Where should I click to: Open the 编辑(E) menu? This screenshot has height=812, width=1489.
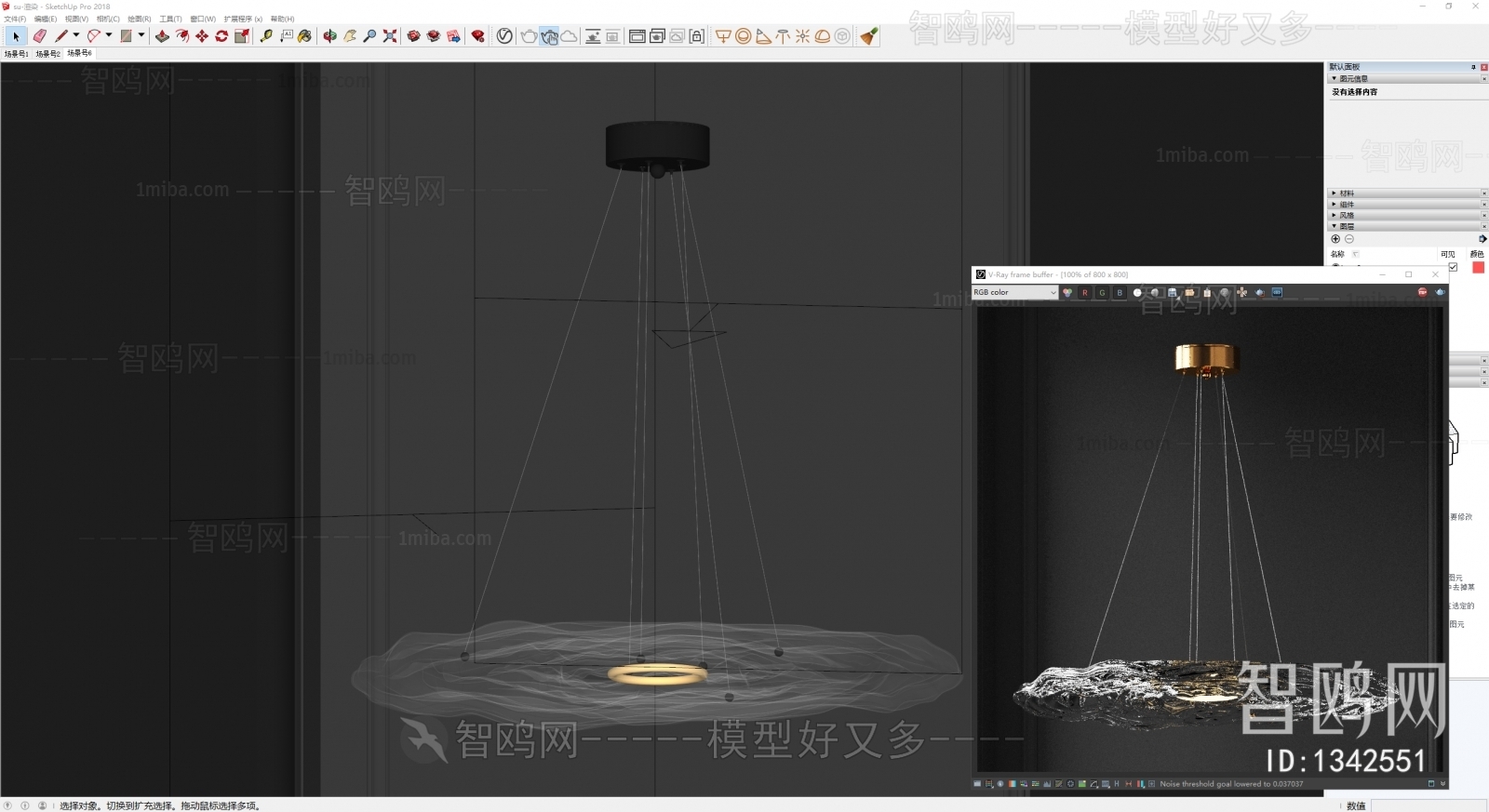46,19
